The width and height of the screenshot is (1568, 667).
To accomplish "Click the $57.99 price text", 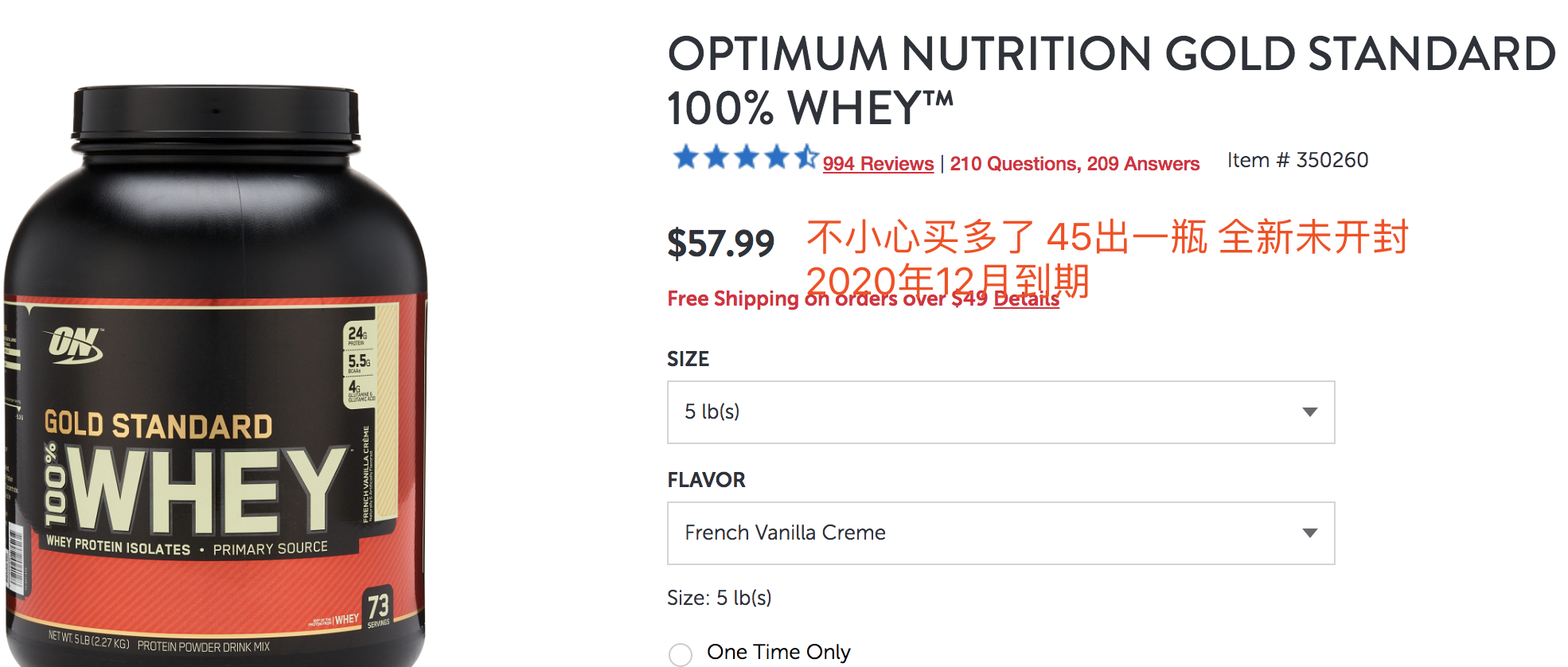I will [720, 244].
